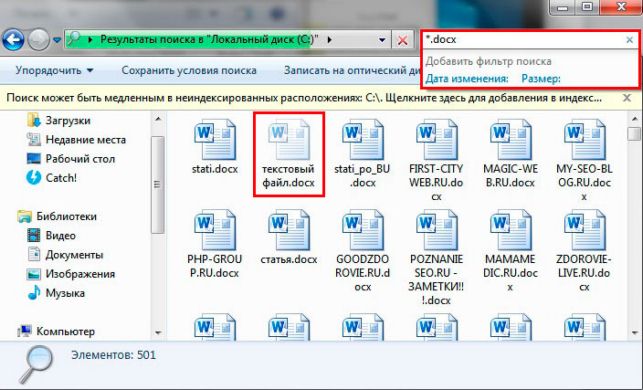Select POZNANIESEO.RU - ЗАМЕТКИ!!!.docx file
Viewport: 643px width, 390px height.
[436, 257]
